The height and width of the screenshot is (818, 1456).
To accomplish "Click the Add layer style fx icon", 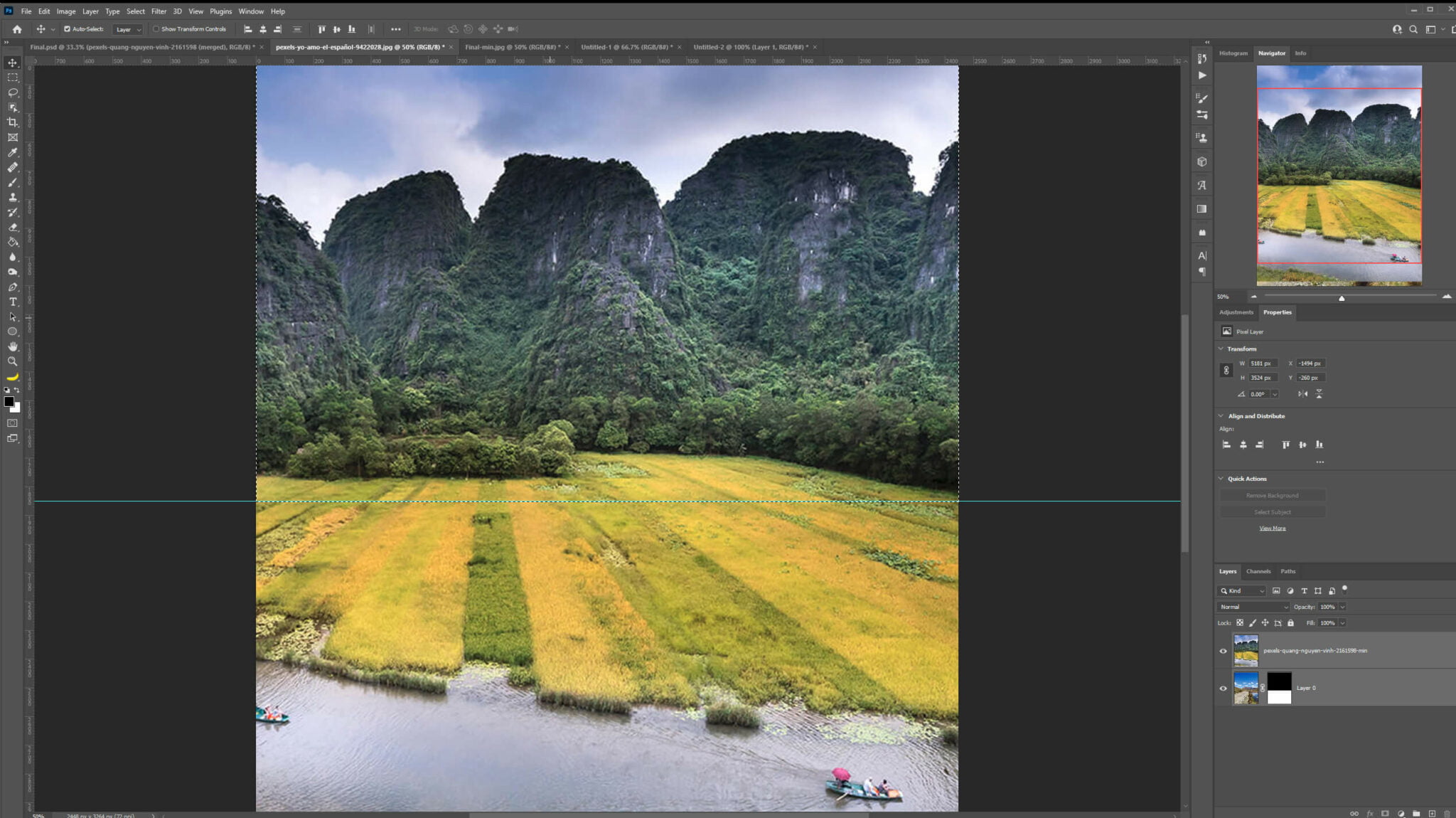I will [x=1371, y=813].
